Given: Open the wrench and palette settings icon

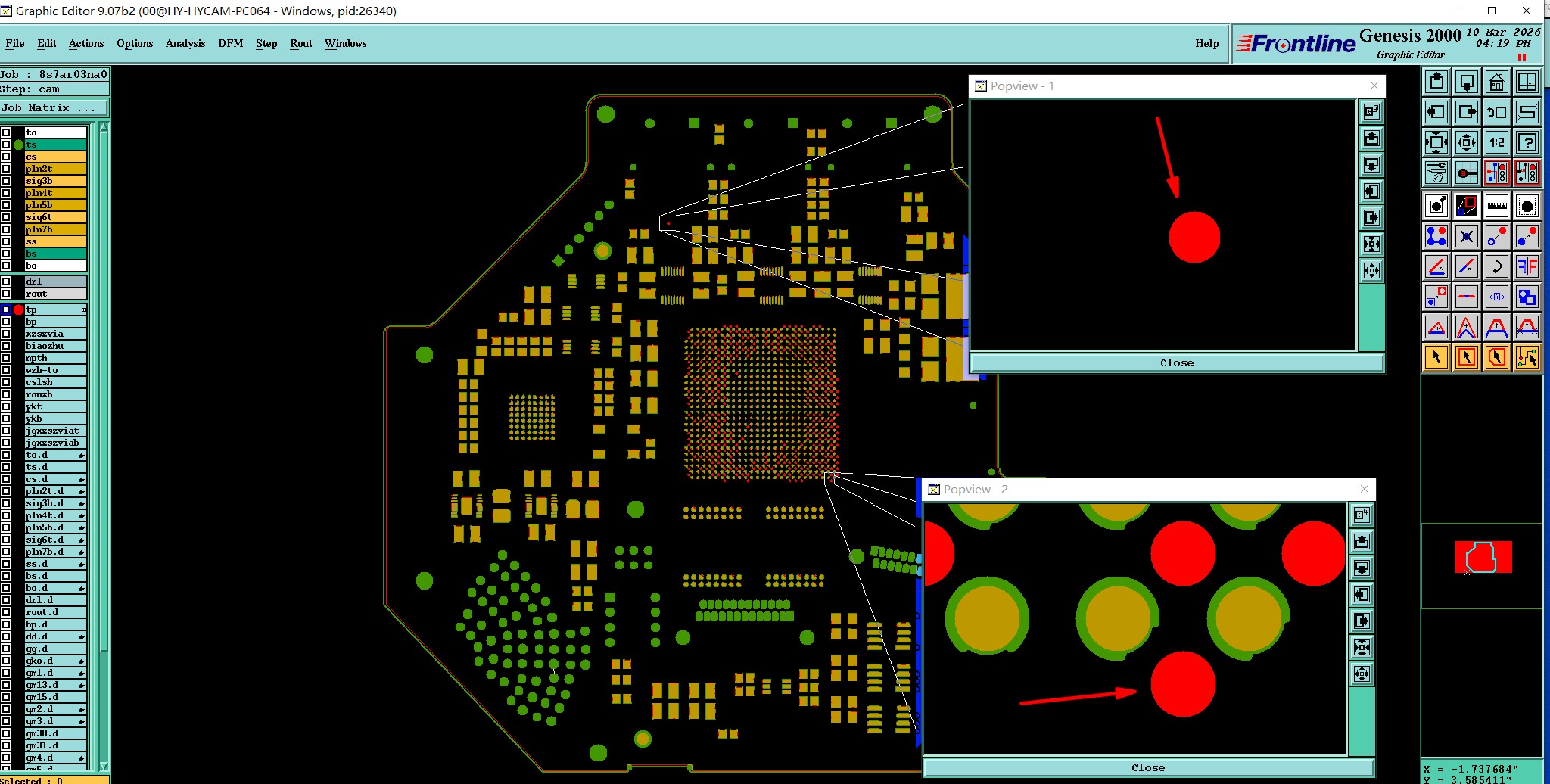Looking at the screenshot, I should (x=1436, y=173).
